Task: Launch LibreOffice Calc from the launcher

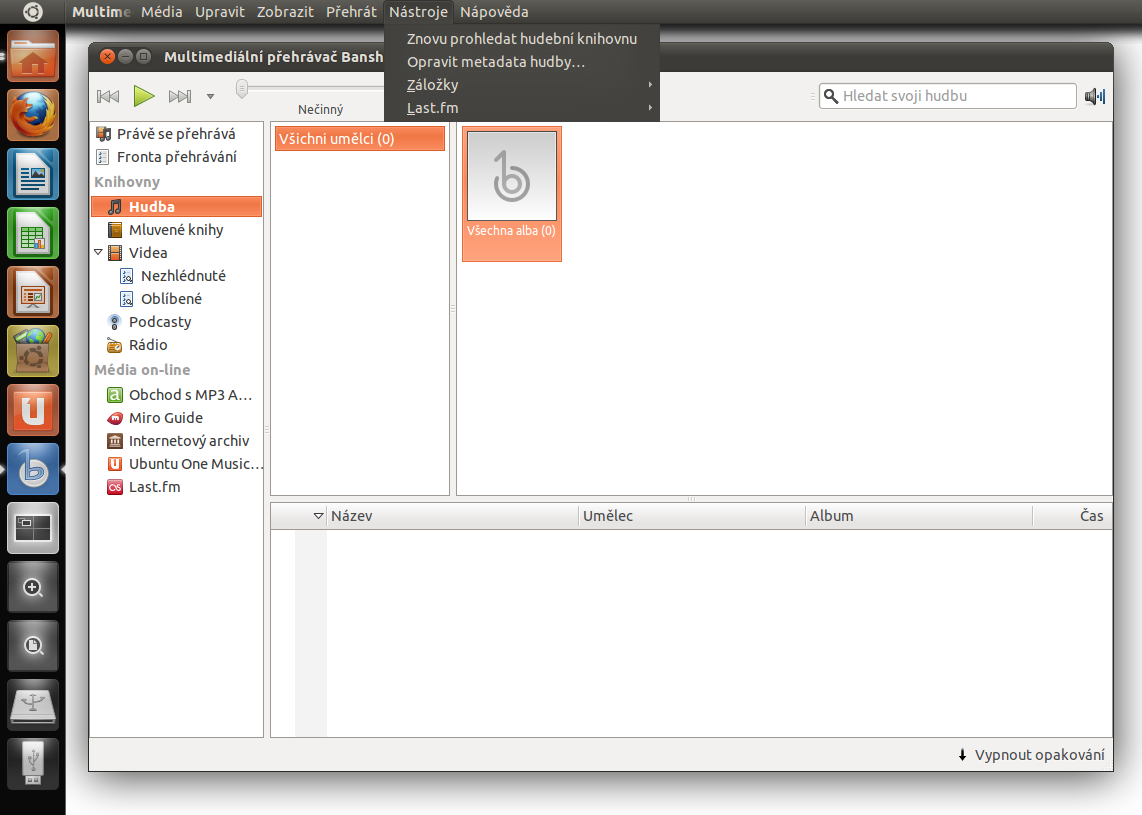Action: (x=33, y=233)
